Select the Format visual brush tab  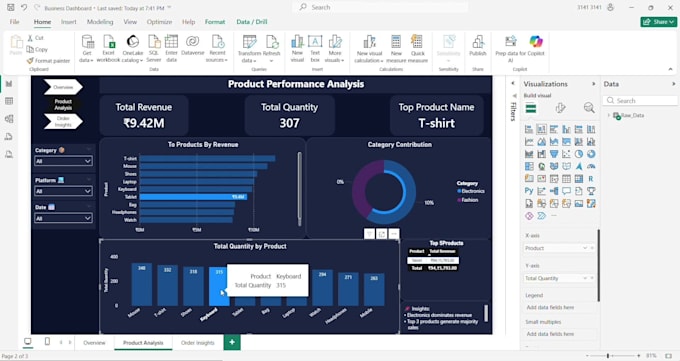point(560,108)
